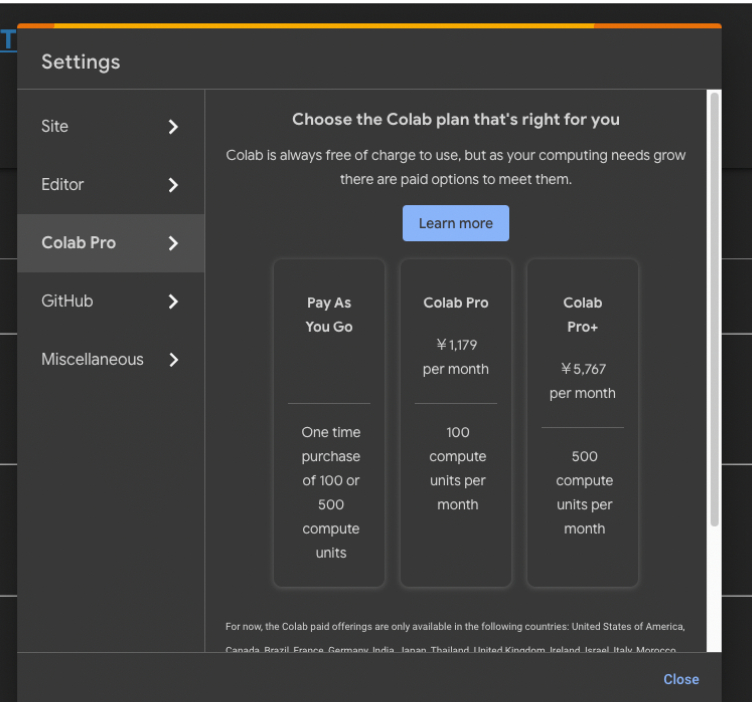This screenshot has height=702, width=752.
Task: Click the '500 compute units per month' text
Action: [x=584, y=492]
